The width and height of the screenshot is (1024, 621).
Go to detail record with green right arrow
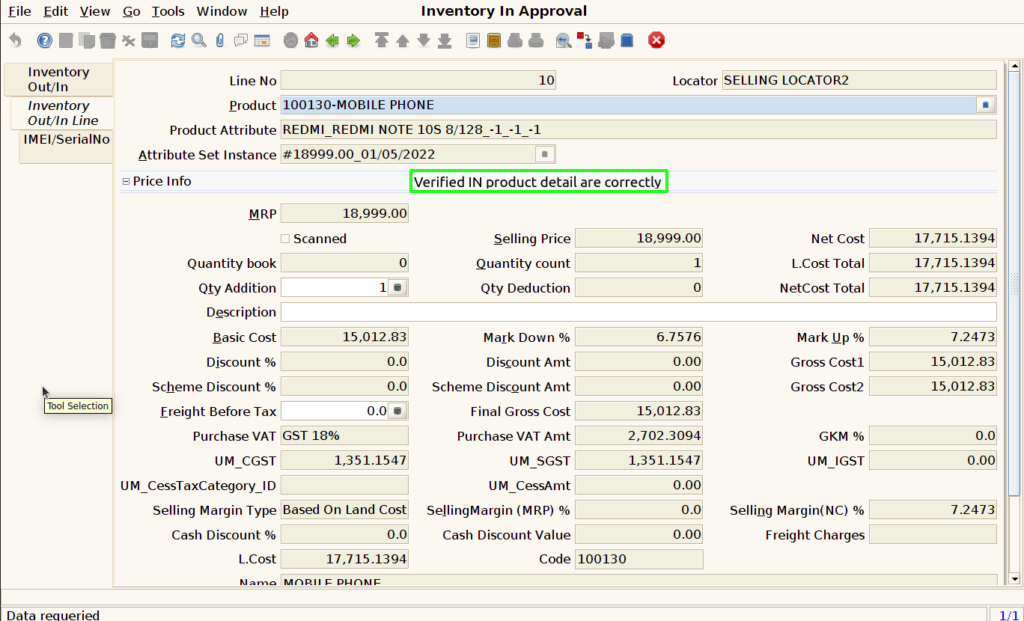[x=353, y=40]
